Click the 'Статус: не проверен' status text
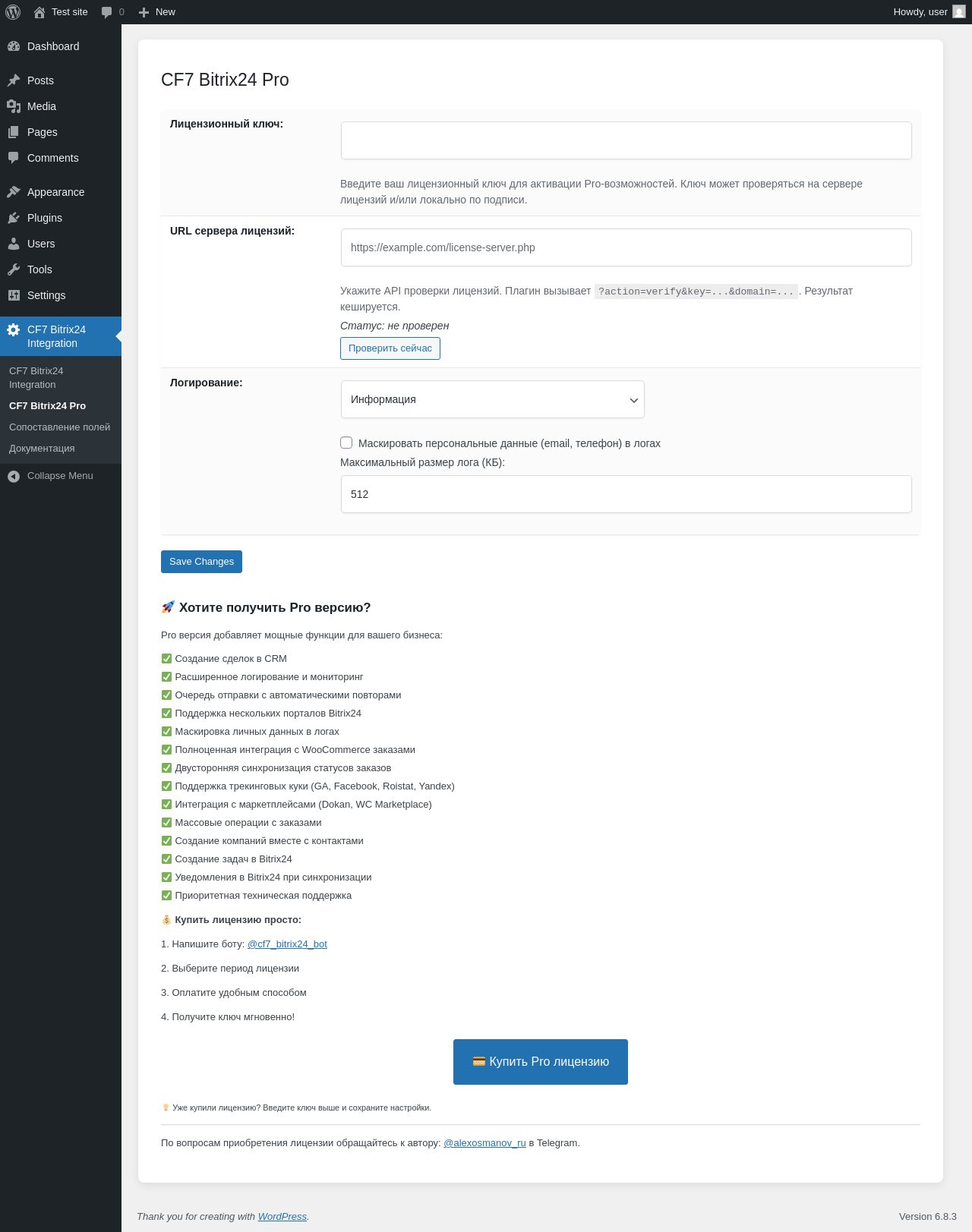972x1232 pixels. click(x=395, y=326)
